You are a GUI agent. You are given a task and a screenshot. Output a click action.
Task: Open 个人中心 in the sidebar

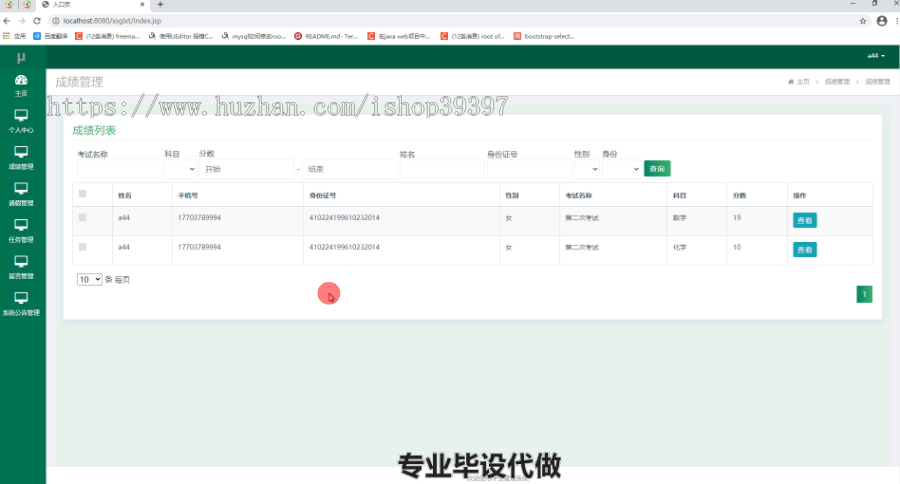coord(21,122)
